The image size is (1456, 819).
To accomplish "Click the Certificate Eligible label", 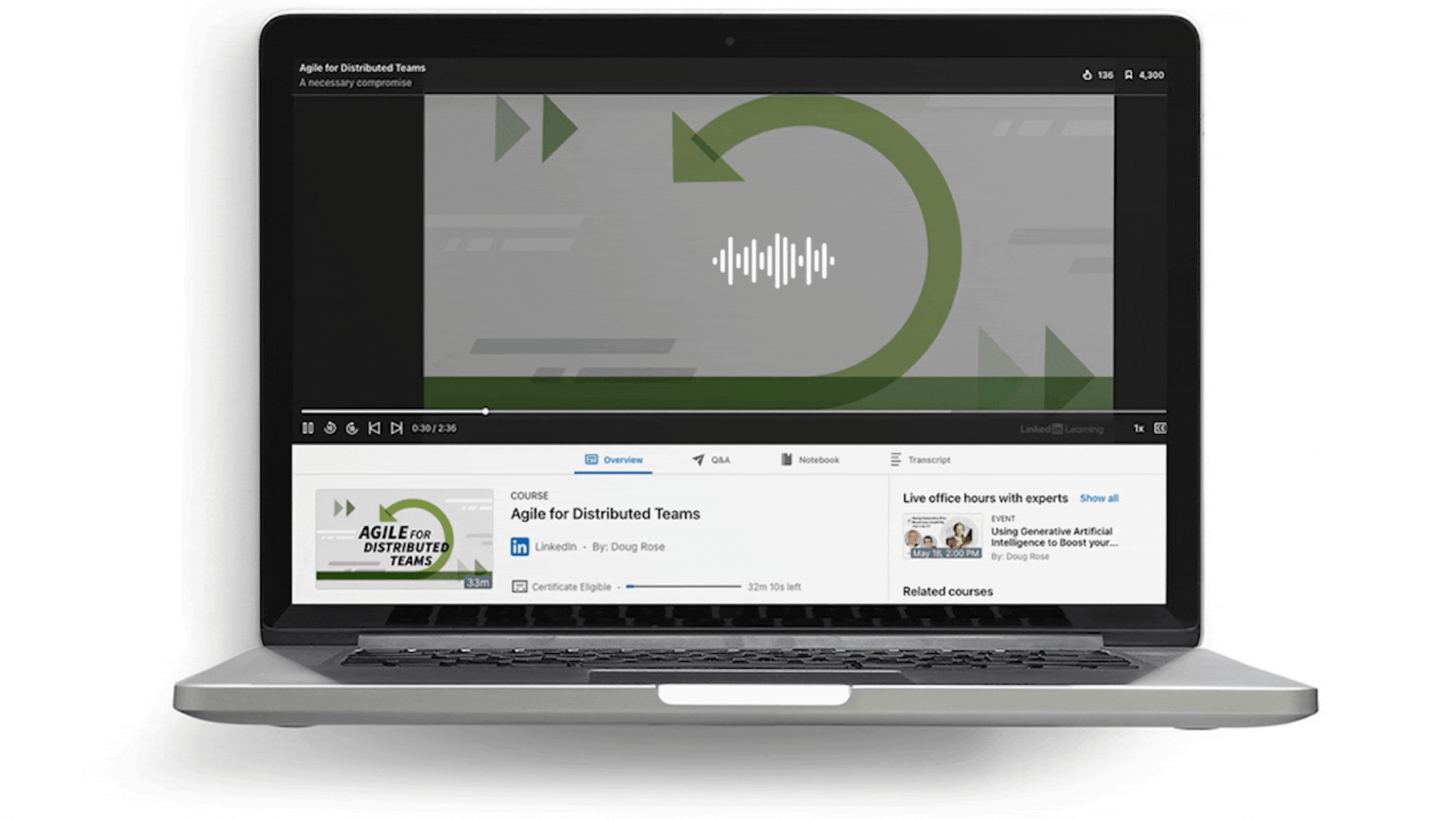I will tap(571, 587).
